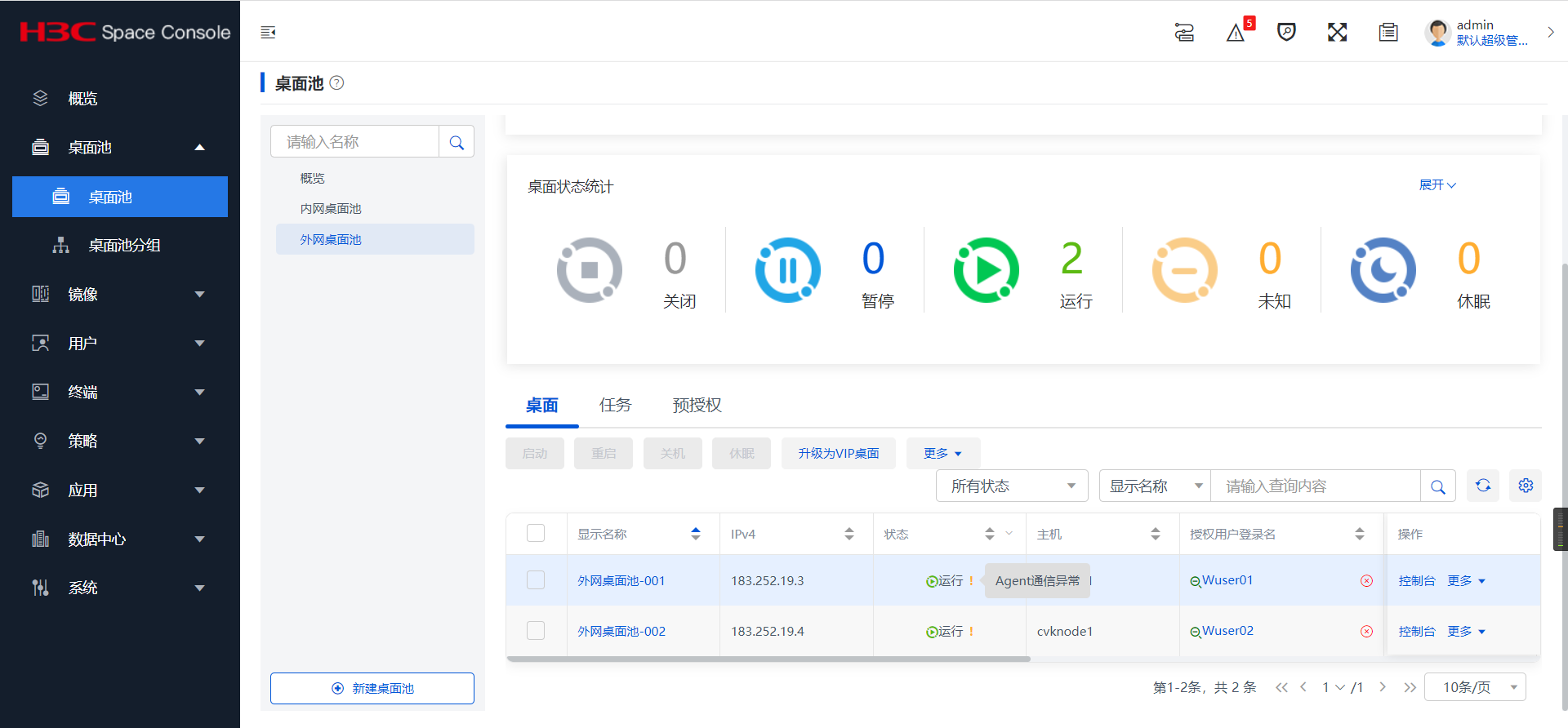Switch to the 任务 tab
This screenshot has height=728, width=1568.
coord(615,405)
